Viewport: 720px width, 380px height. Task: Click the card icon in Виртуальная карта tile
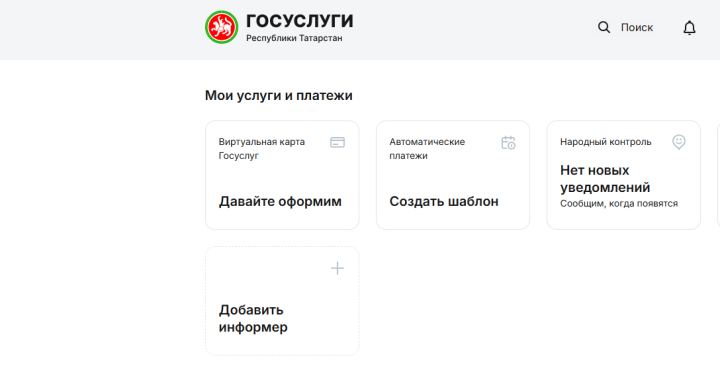click(x=337, y=142)
